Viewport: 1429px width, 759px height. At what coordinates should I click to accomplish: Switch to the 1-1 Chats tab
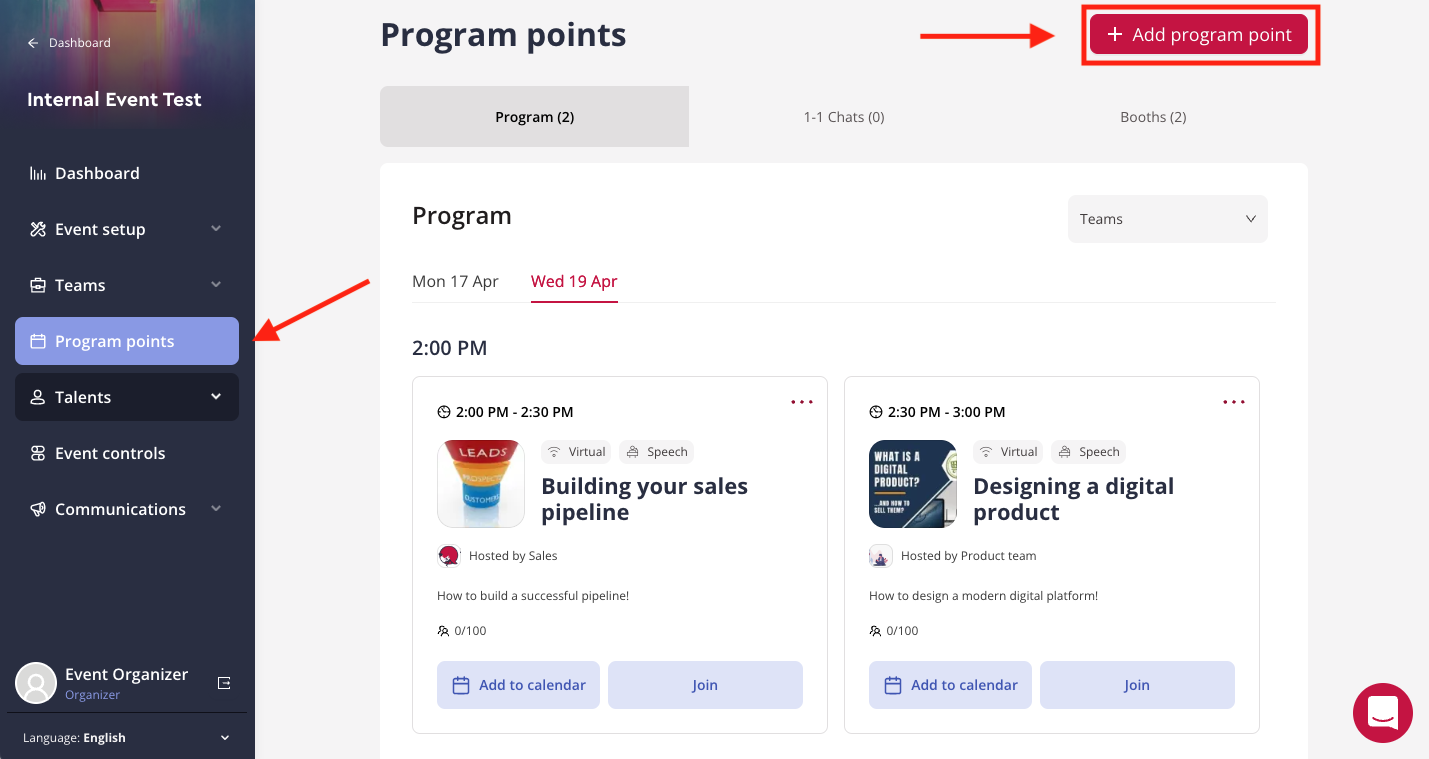(844, 117)
